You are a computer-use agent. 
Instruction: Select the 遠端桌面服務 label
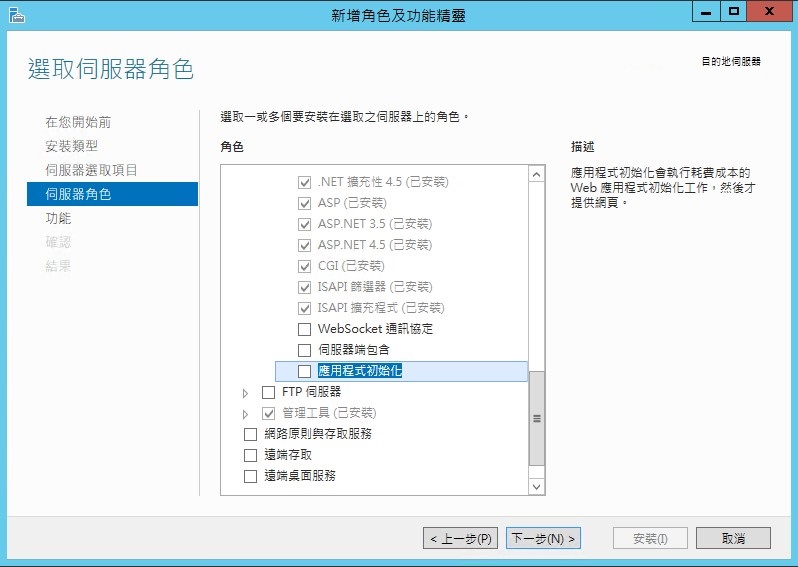[300, 476]
